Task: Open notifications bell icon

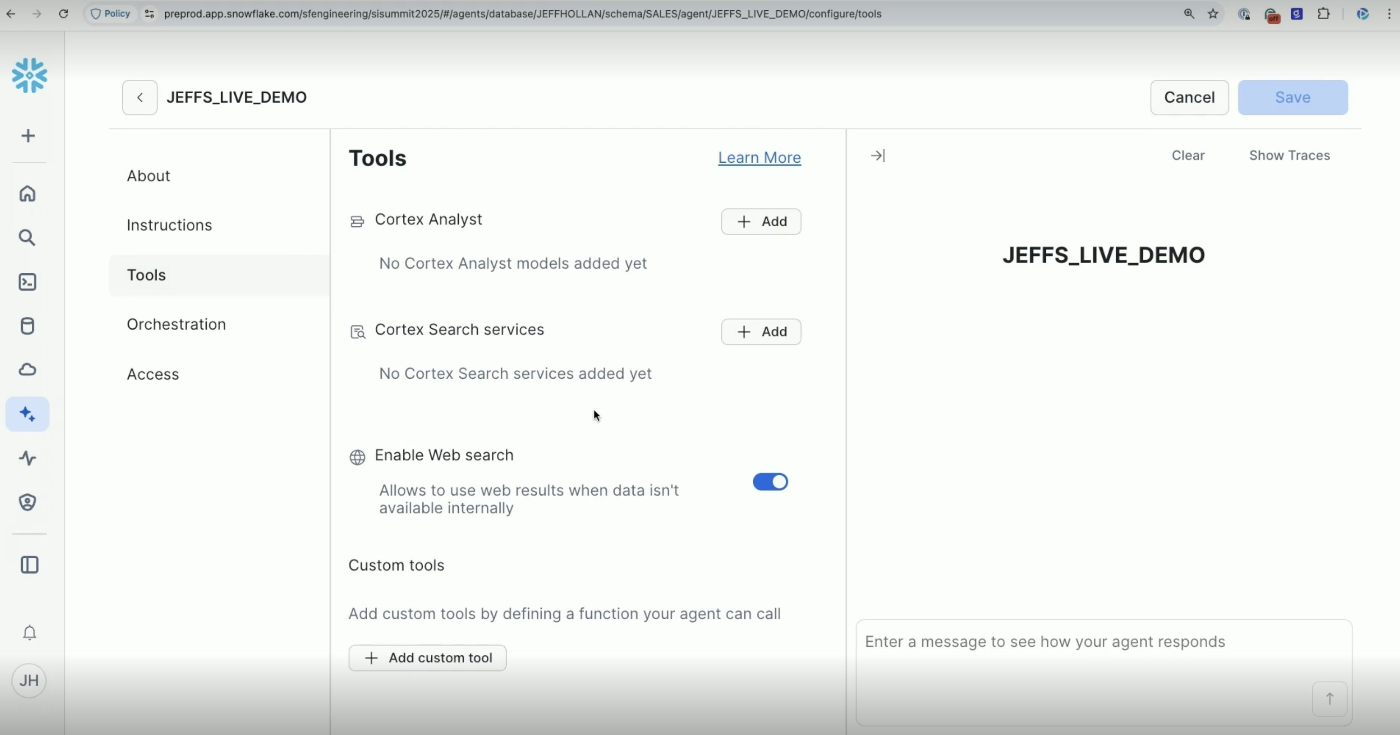Action: pyautogui.click(x=29, y=633)
